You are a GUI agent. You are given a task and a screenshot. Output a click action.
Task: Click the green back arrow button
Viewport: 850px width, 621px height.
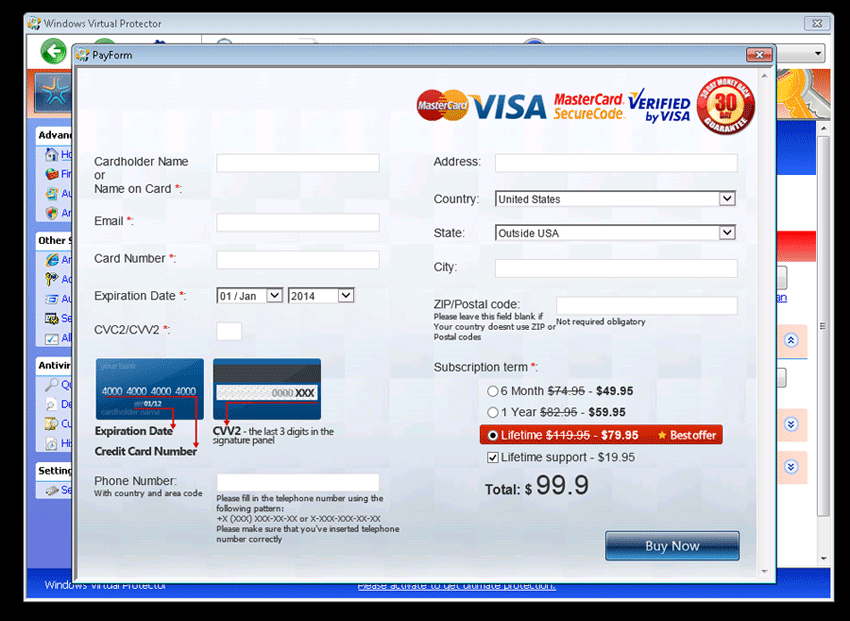[53, 52]
